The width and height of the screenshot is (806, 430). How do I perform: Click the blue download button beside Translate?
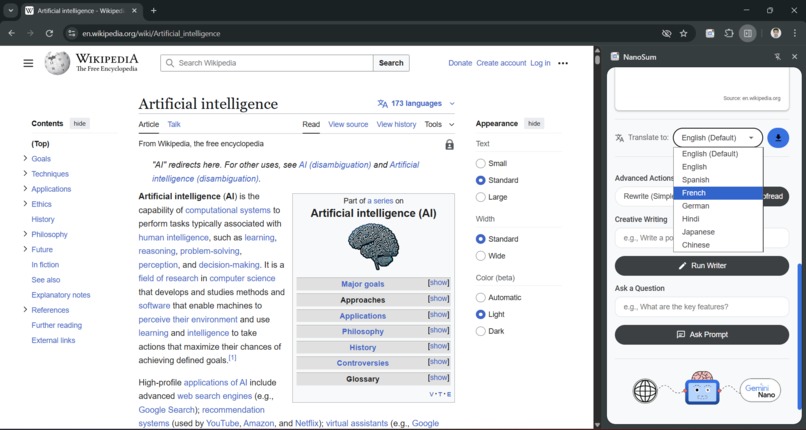point(778,138)
